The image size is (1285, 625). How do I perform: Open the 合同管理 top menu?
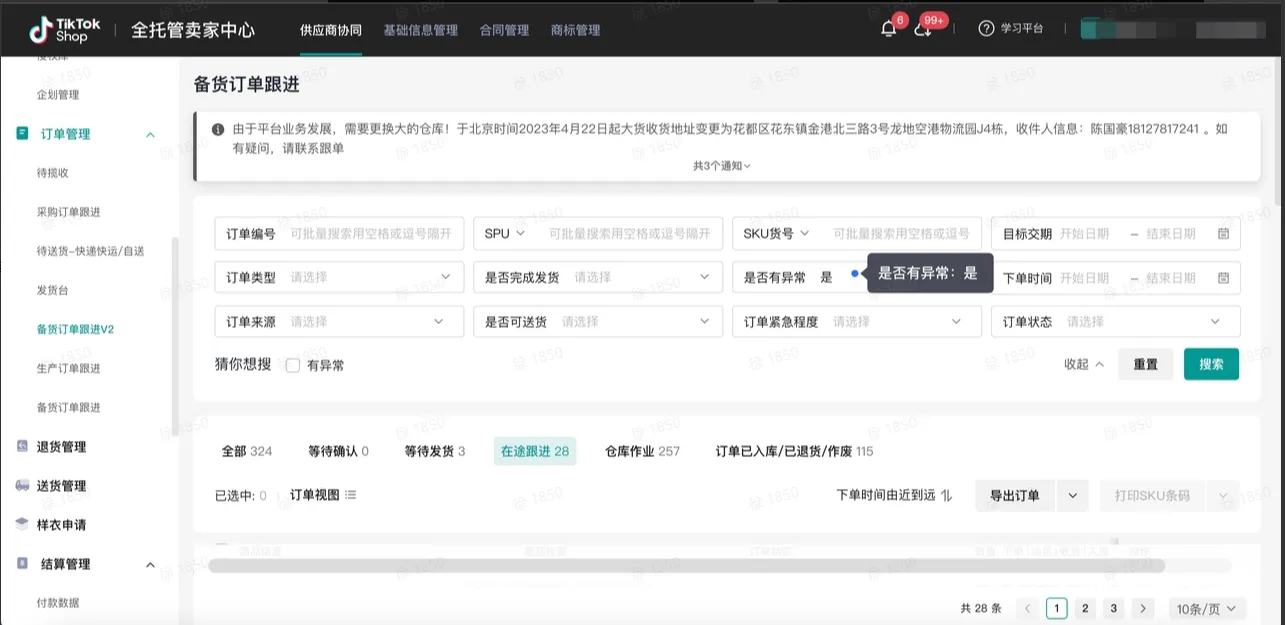coord(504,30)
